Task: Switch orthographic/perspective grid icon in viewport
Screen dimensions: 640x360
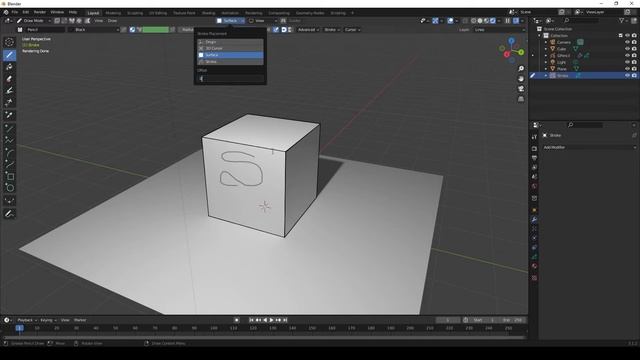Action: [x=521, y=99]
